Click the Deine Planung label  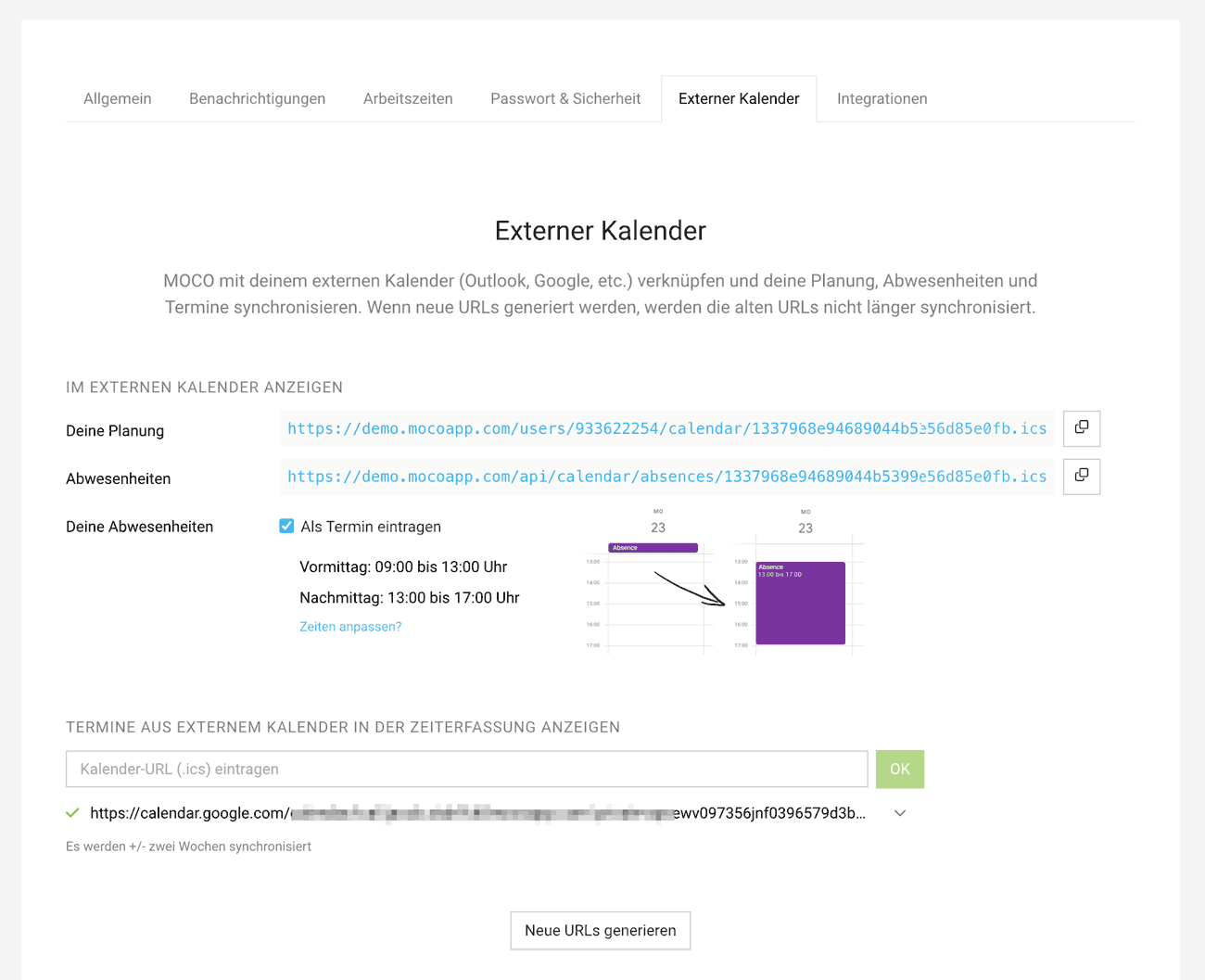pos(115,430)
